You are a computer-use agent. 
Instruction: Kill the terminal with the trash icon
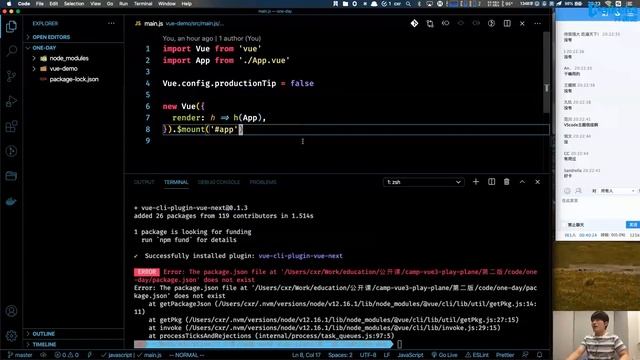click(x=507, y=182)
